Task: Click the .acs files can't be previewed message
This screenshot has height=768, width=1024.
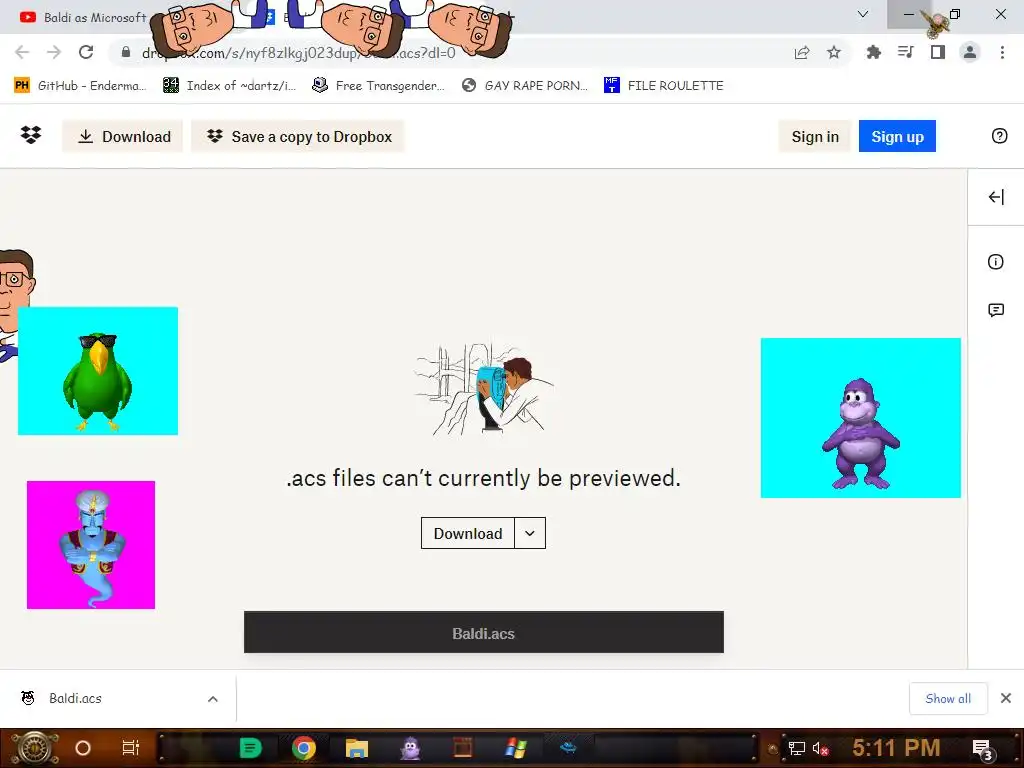Action: 483,478
